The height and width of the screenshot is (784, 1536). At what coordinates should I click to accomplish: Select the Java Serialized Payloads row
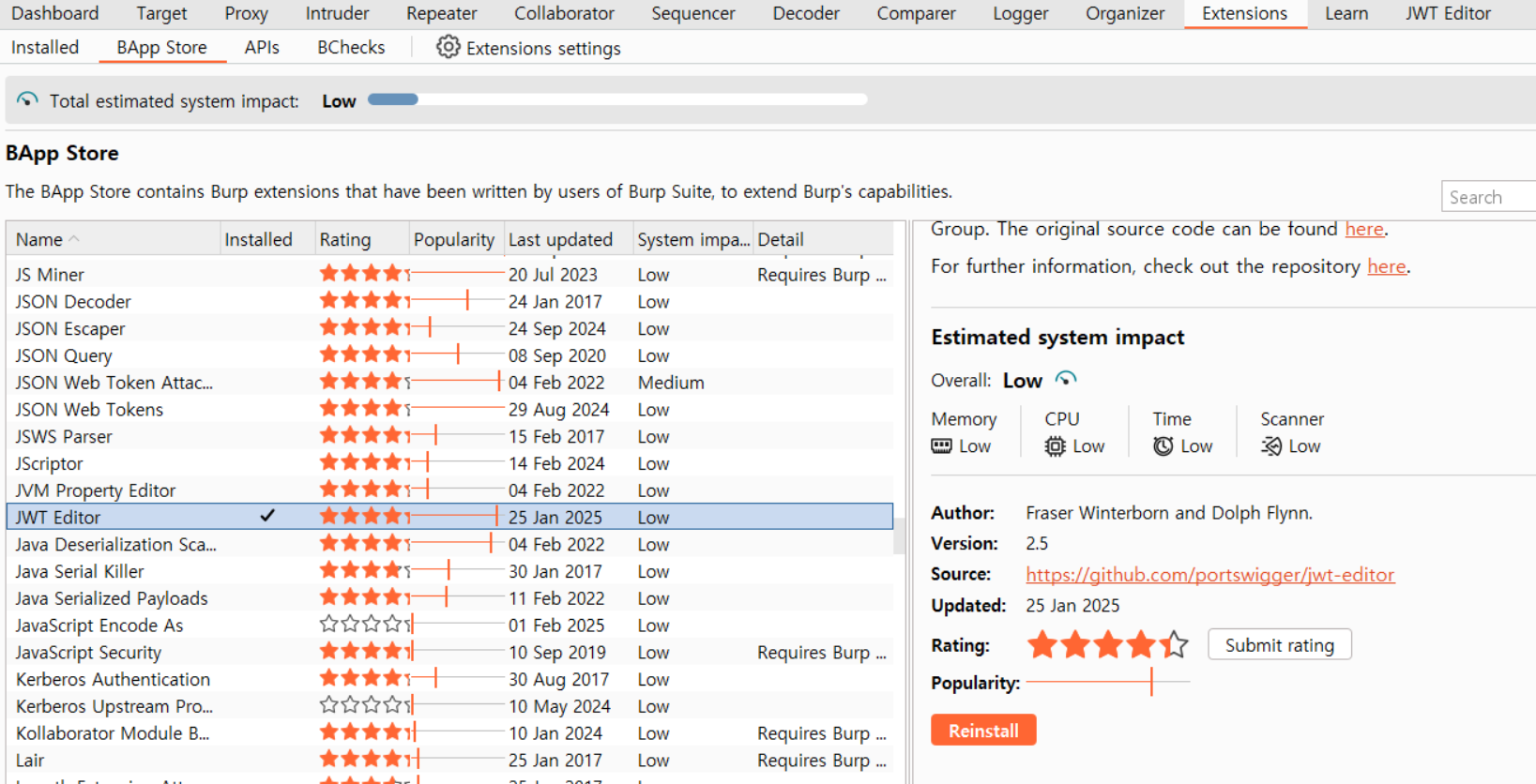(x=449, y=597)
